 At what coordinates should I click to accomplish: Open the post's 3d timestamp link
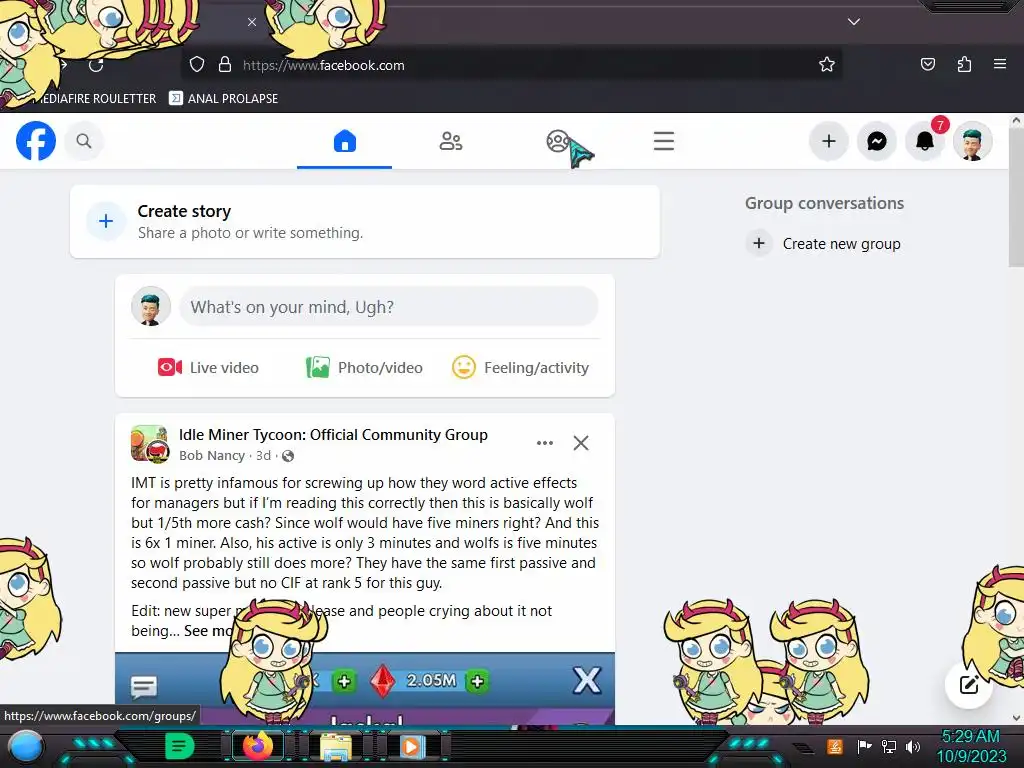[x=263, y=456]
